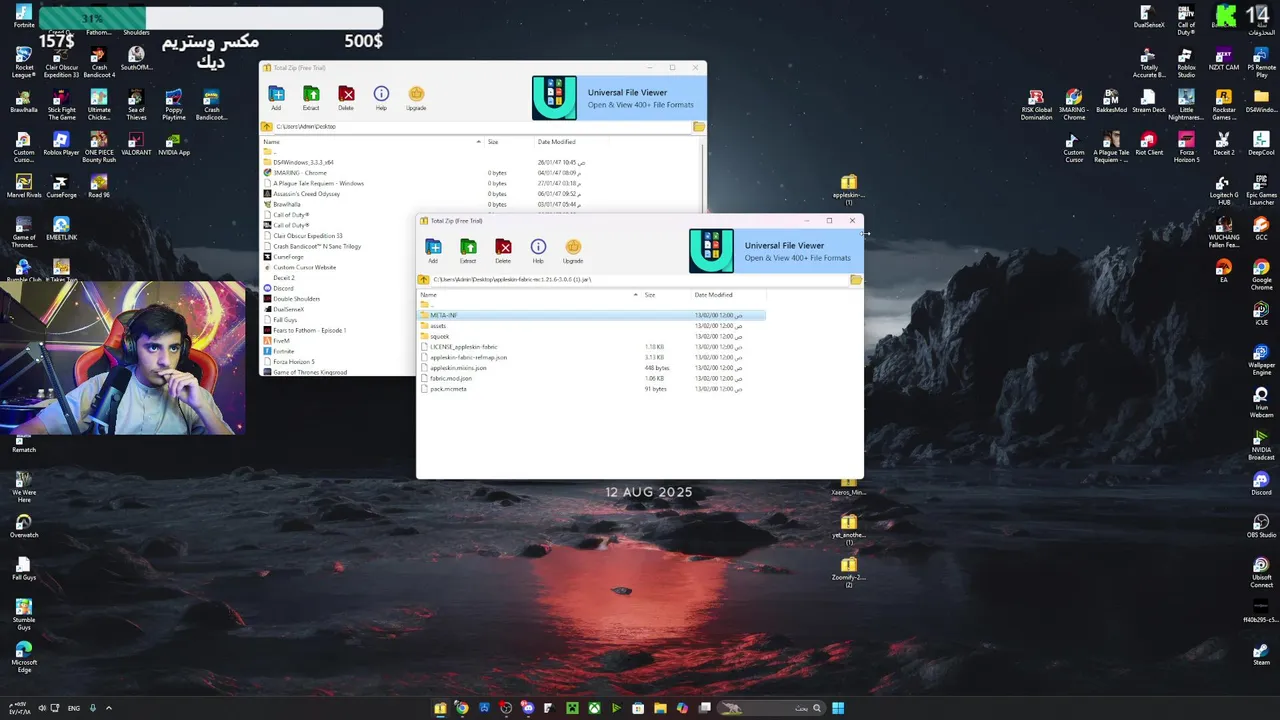This screenshot has height=720, width=1280.
Task: Sort by Name column in back window
Action: click(x=372, y=142)
